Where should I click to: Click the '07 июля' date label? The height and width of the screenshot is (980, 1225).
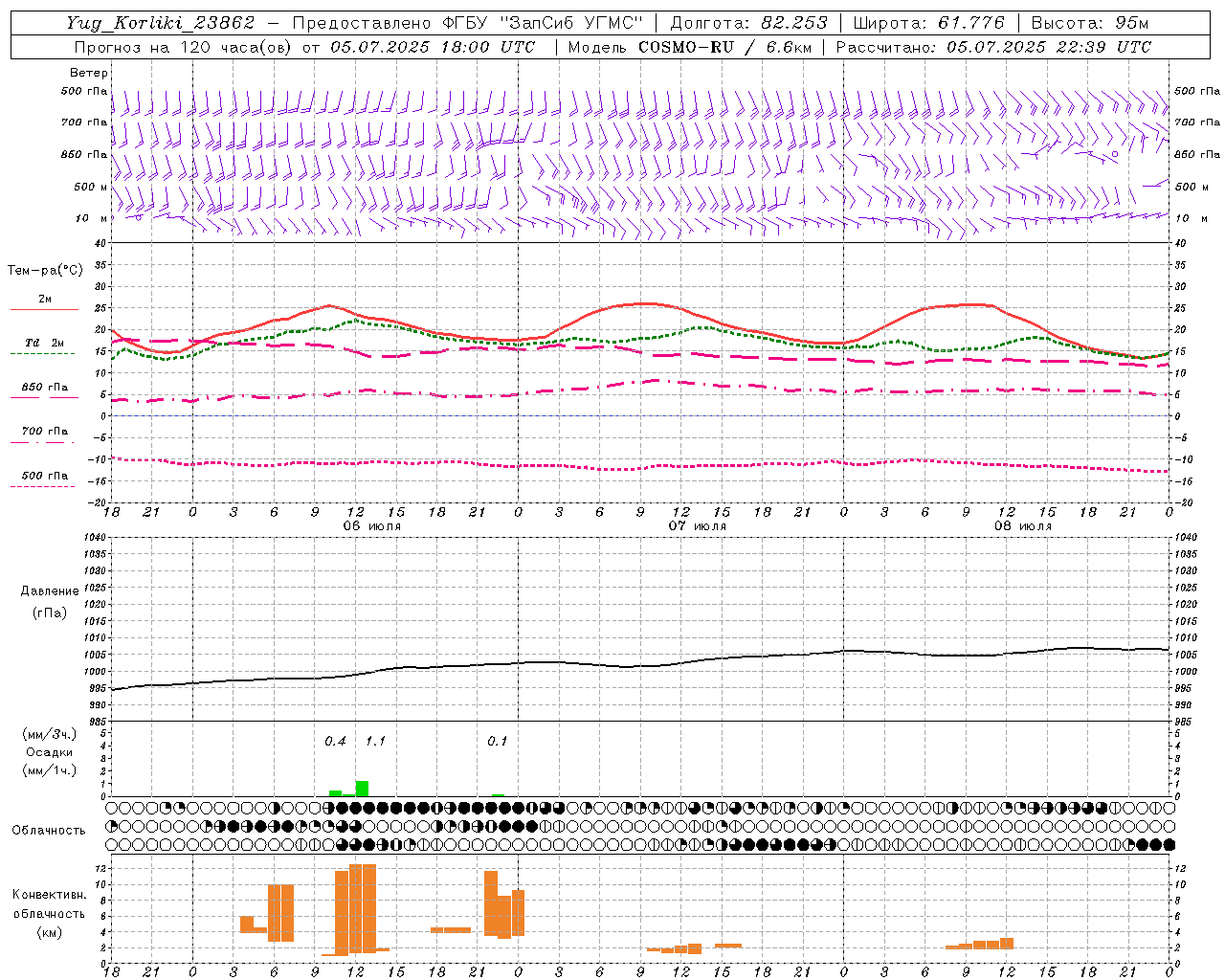pyautogui.click(x=698, y=526)
